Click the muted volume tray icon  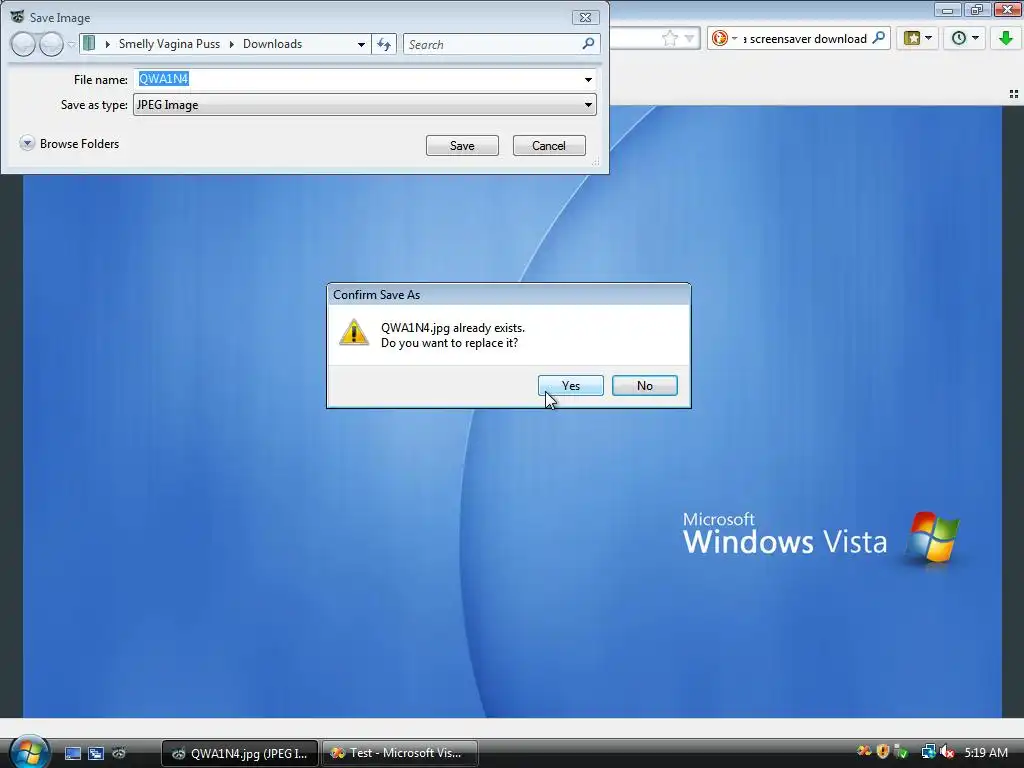coord(947,752)
